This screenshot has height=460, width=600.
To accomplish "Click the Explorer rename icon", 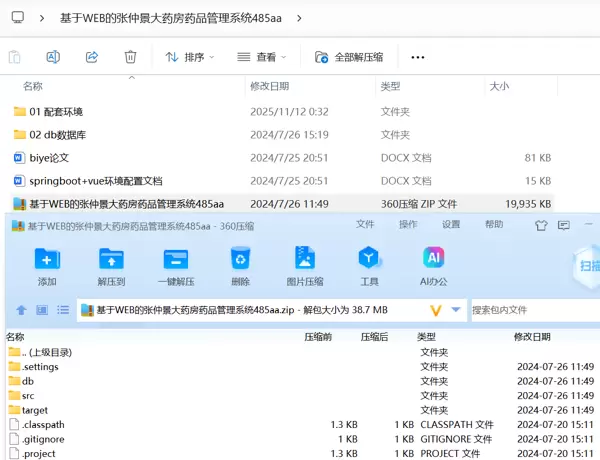I will (x=53, y=57).
